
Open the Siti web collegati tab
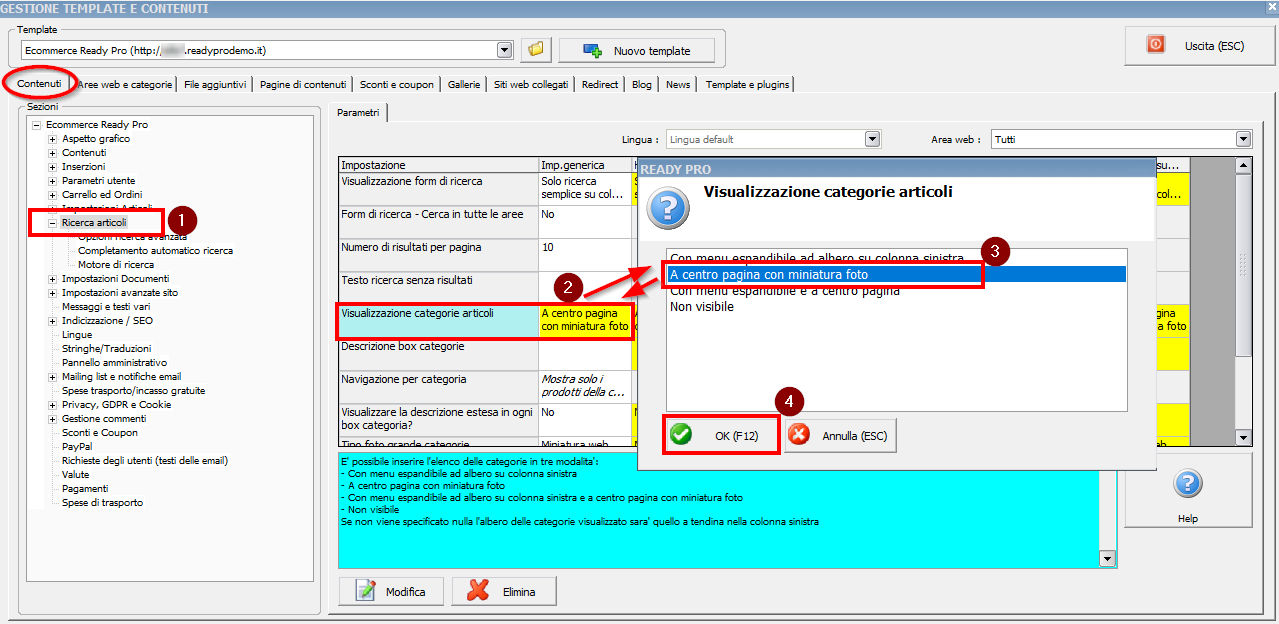click(x=531, y=85)
